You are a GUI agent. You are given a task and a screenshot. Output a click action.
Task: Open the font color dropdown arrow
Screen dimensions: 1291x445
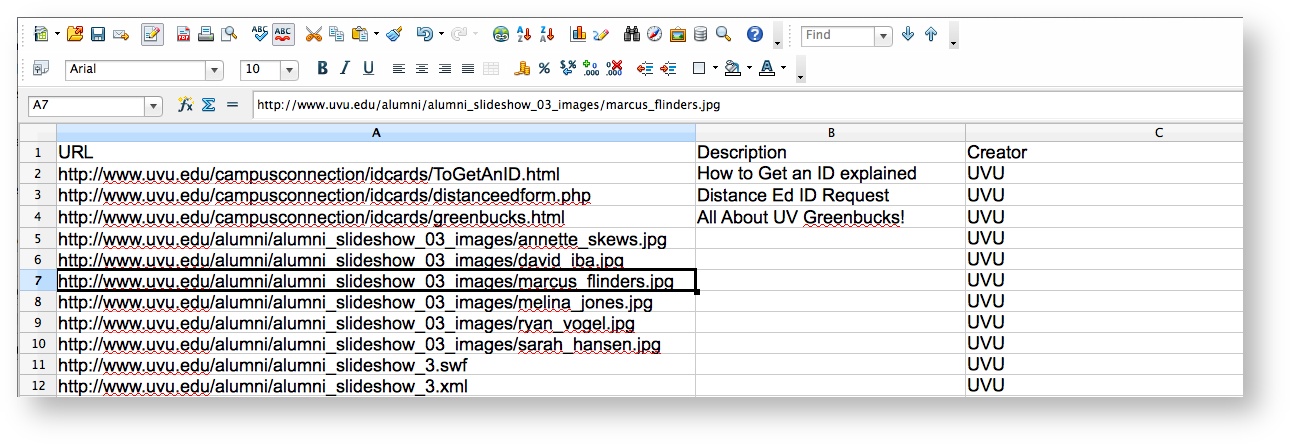coord(783,69)
